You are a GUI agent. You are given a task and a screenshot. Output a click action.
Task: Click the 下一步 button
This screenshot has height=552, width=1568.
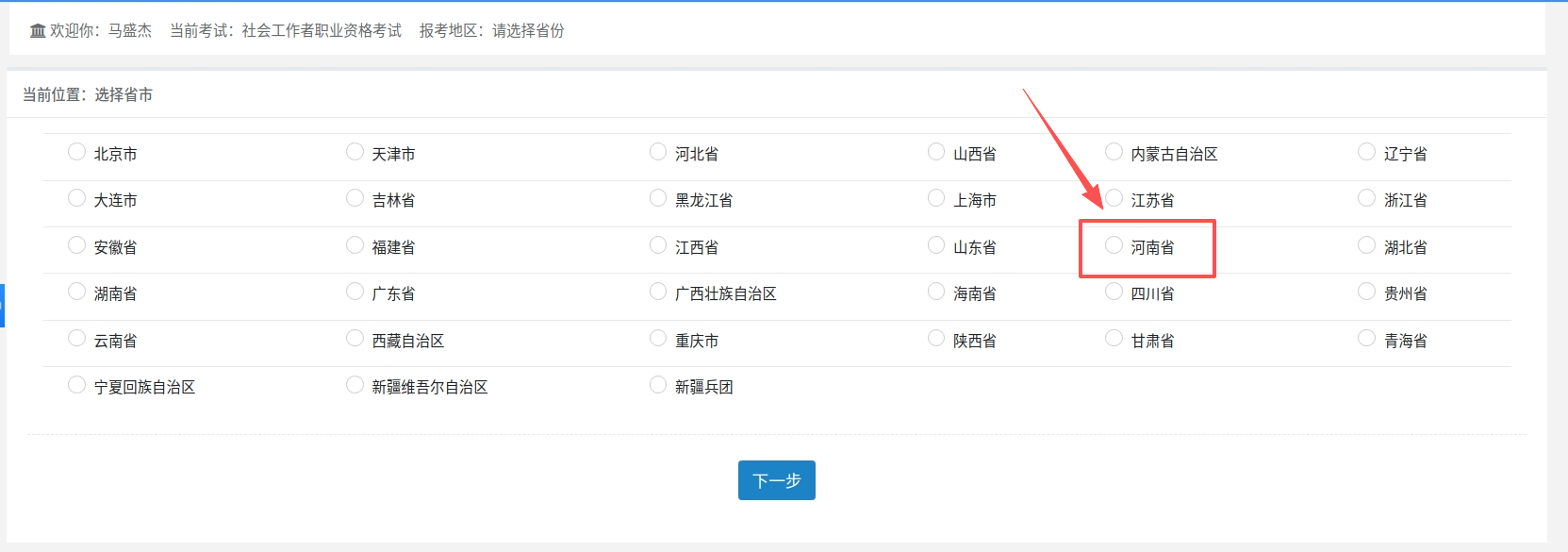click(776, 480)
